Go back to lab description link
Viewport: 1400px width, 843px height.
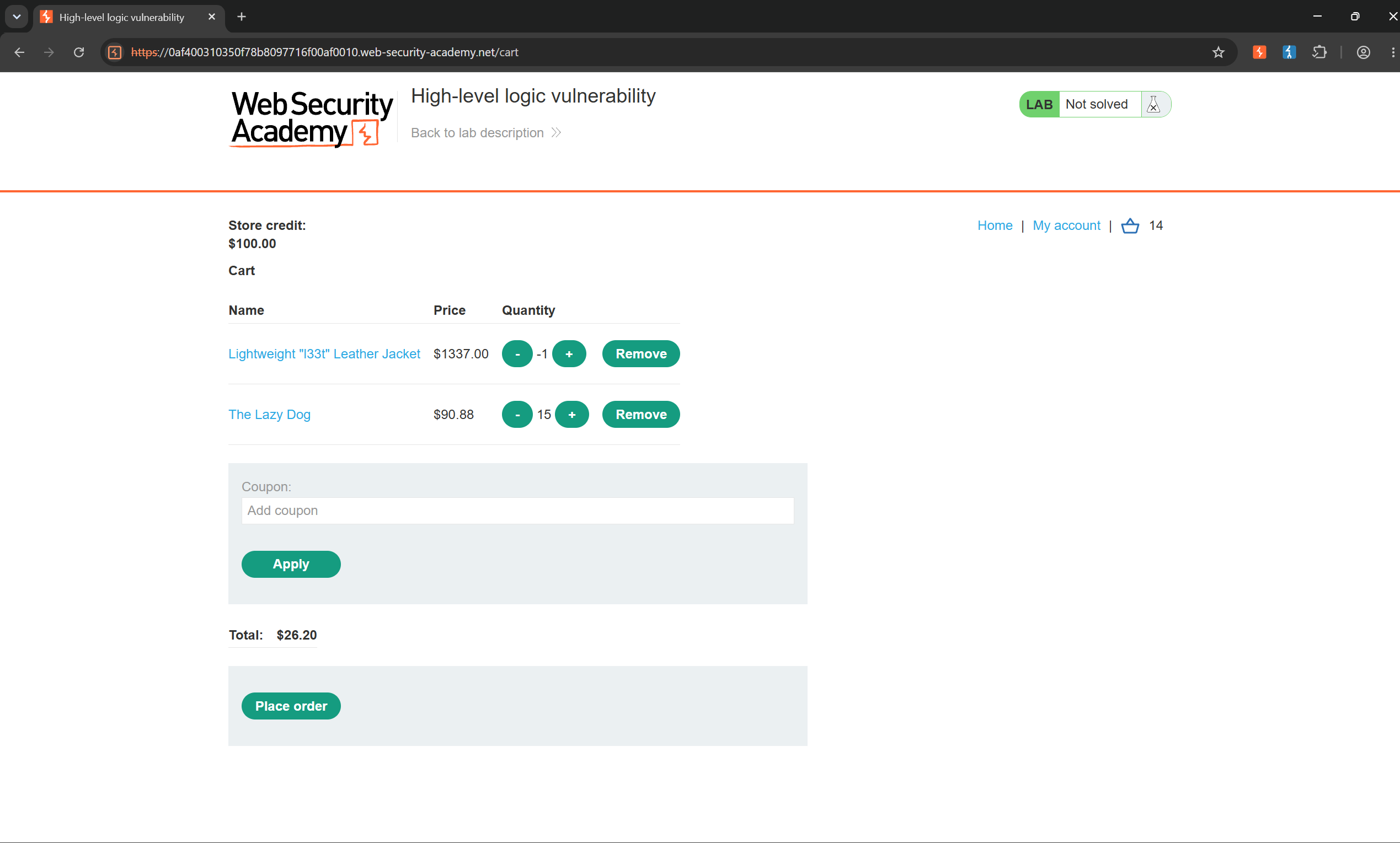click(x=486, y=133)
